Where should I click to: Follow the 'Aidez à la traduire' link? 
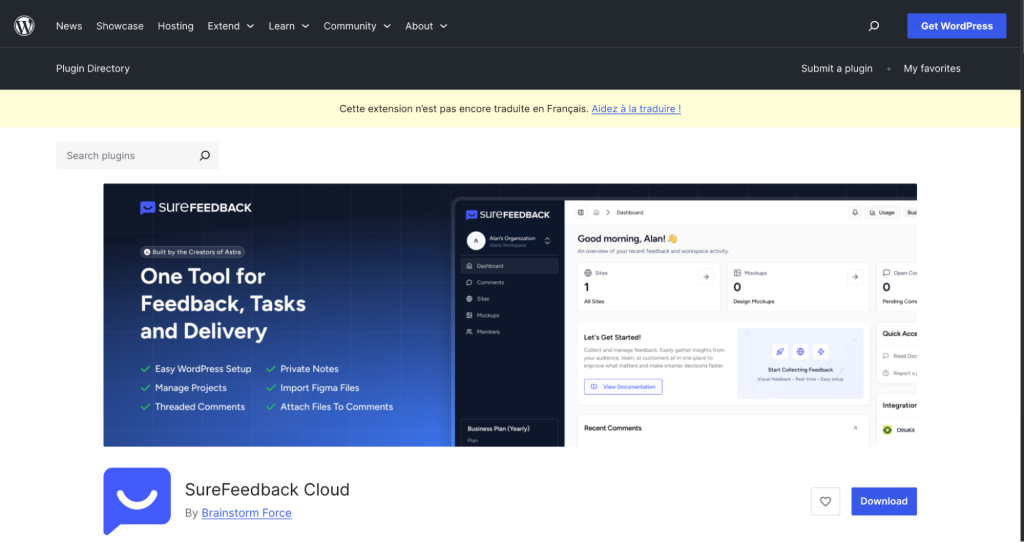coord(636,108)
